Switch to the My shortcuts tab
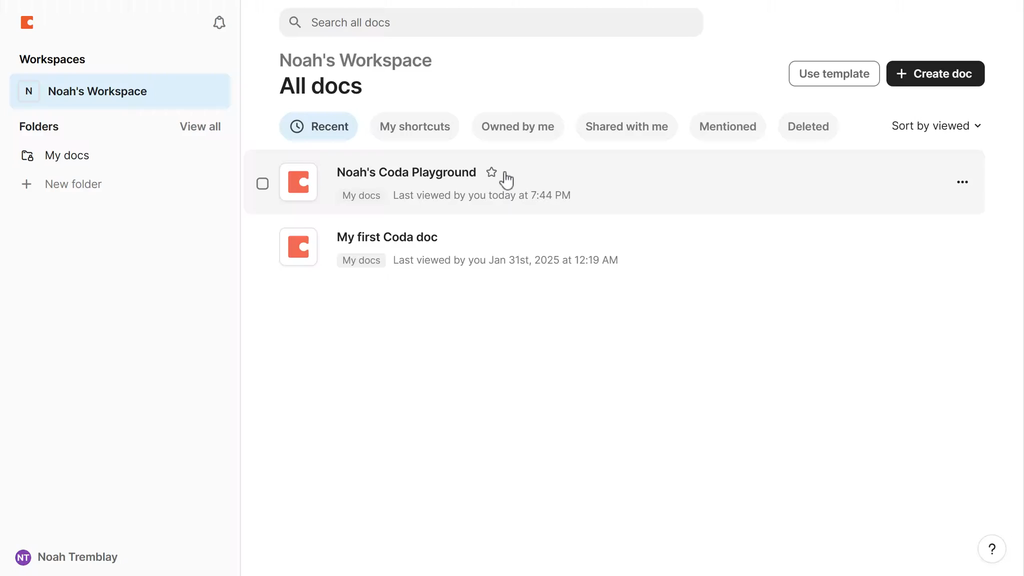1024x576 pixels. click(415, 127)
